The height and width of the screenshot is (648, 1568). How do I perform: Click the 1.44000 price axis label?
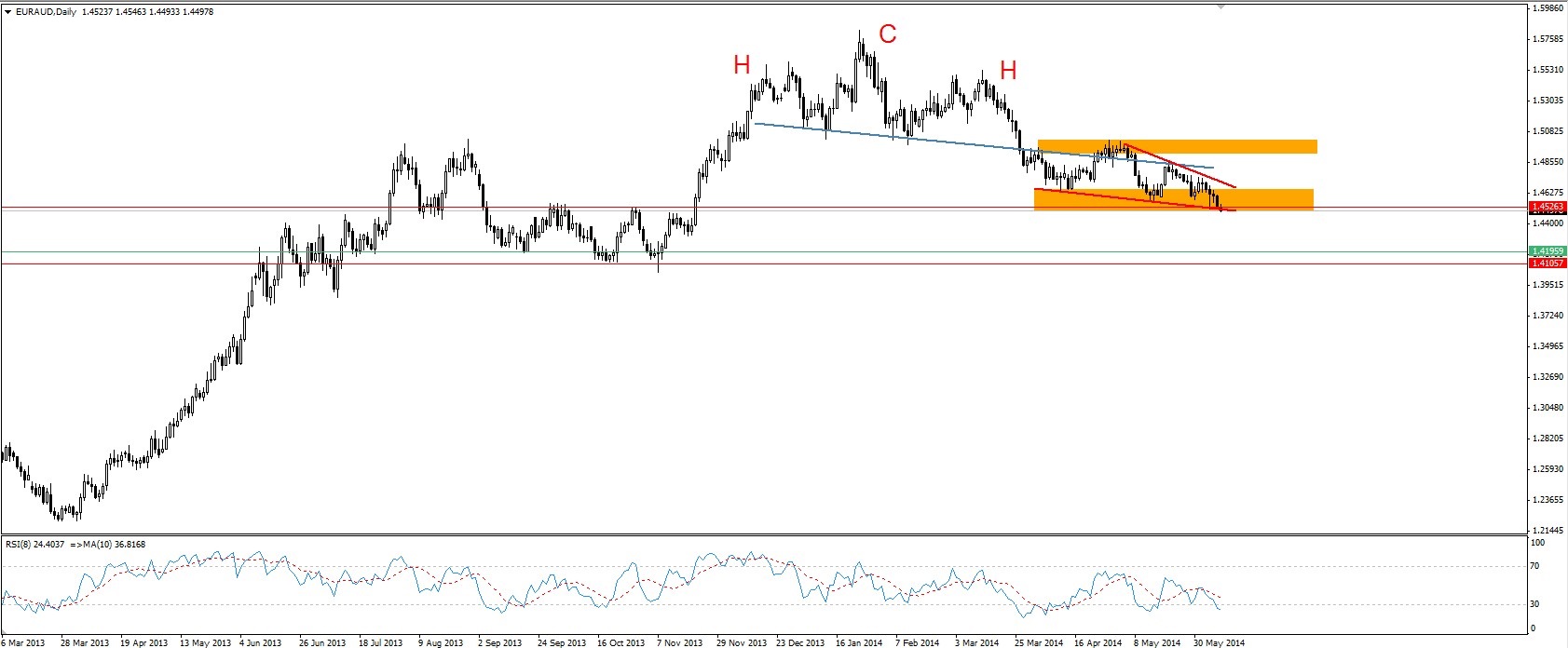click(1548, 223)
